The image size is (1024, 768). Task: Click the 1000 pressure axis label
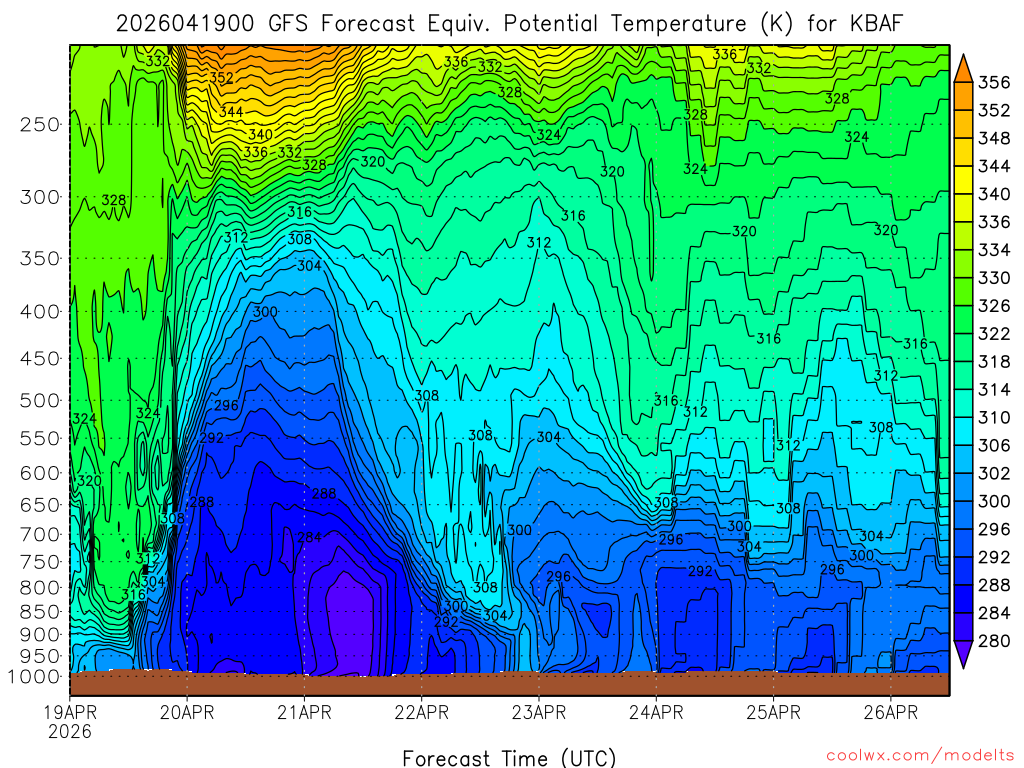tap(33, 677)
